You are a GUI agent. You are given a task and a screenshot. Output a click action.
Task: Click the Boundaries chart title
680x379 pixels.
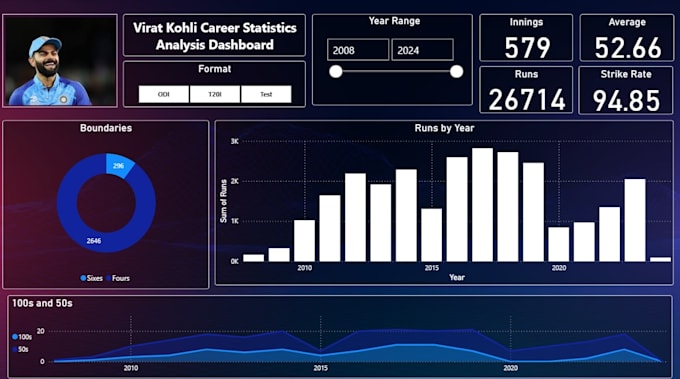[106, 128]
